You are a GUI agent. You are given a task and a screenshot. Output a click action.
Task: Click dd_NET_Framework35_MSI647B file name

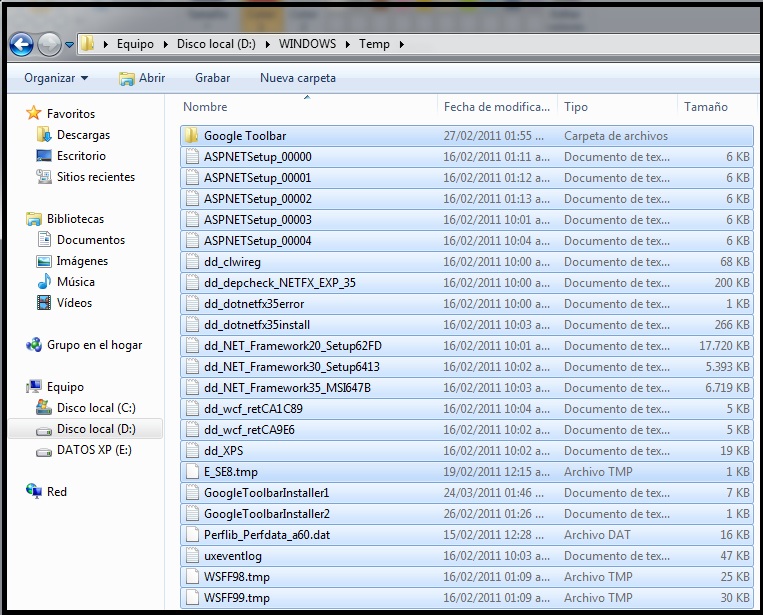(x=287, y=388)
